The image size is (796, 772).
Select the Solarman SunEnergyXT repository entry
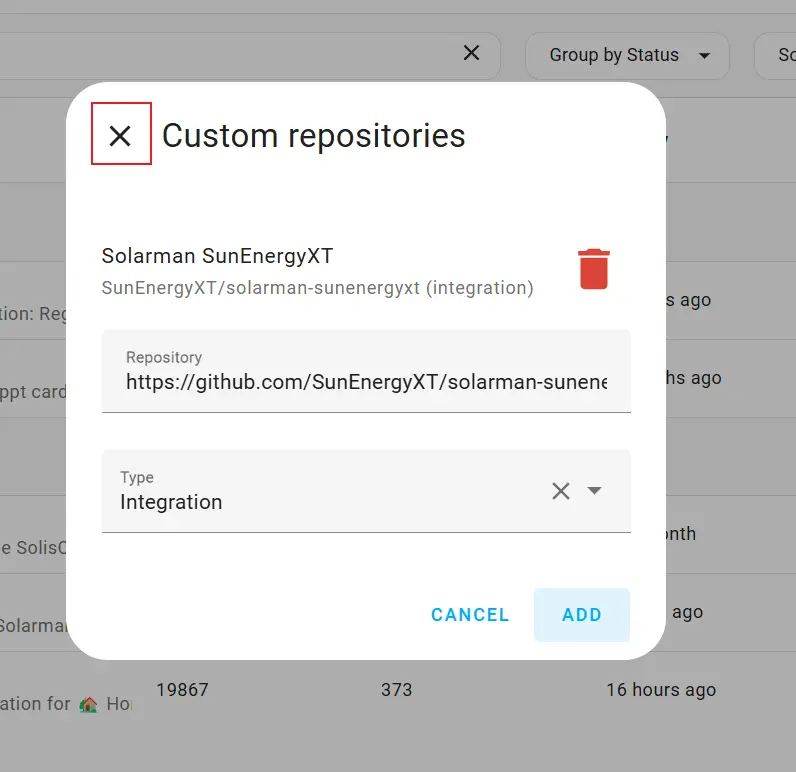pyautogui.click(x=217, y=256)
